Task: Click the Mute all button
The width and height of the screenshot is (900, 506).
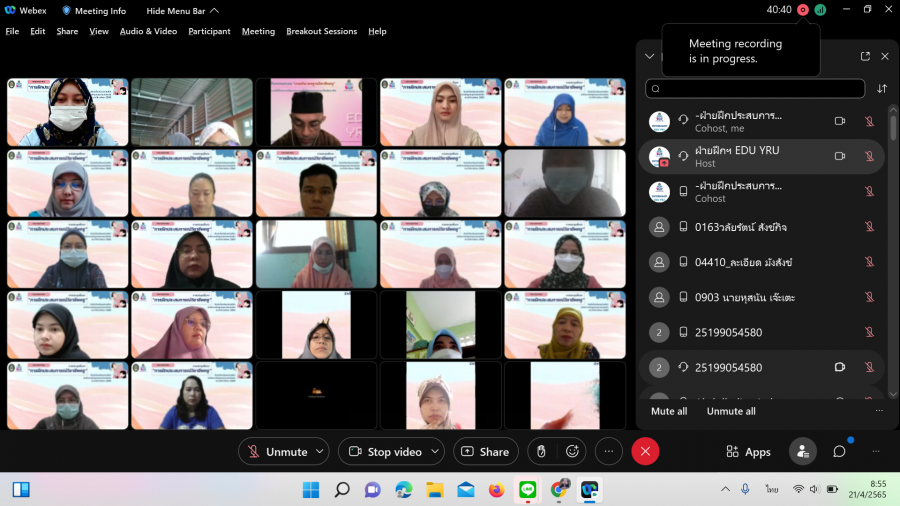Action: [669, 411]
